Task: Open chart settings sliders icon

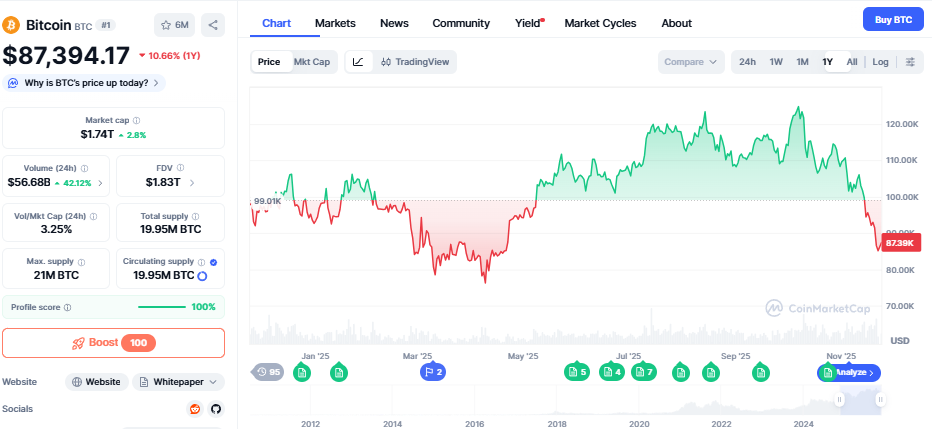Action: pyautogui.click(x=910, y=62)
